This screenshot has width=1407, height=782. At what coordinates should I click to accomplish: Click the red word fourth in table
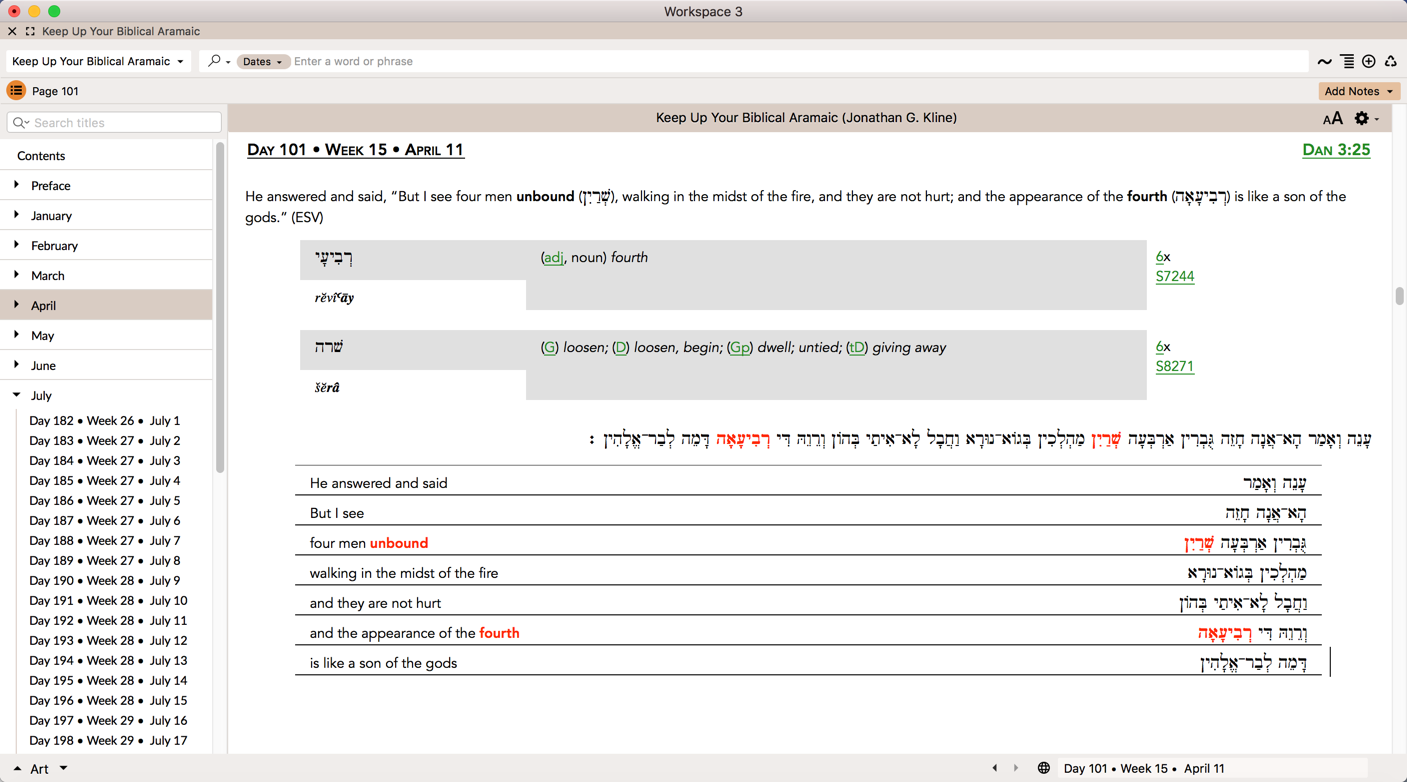499,633
